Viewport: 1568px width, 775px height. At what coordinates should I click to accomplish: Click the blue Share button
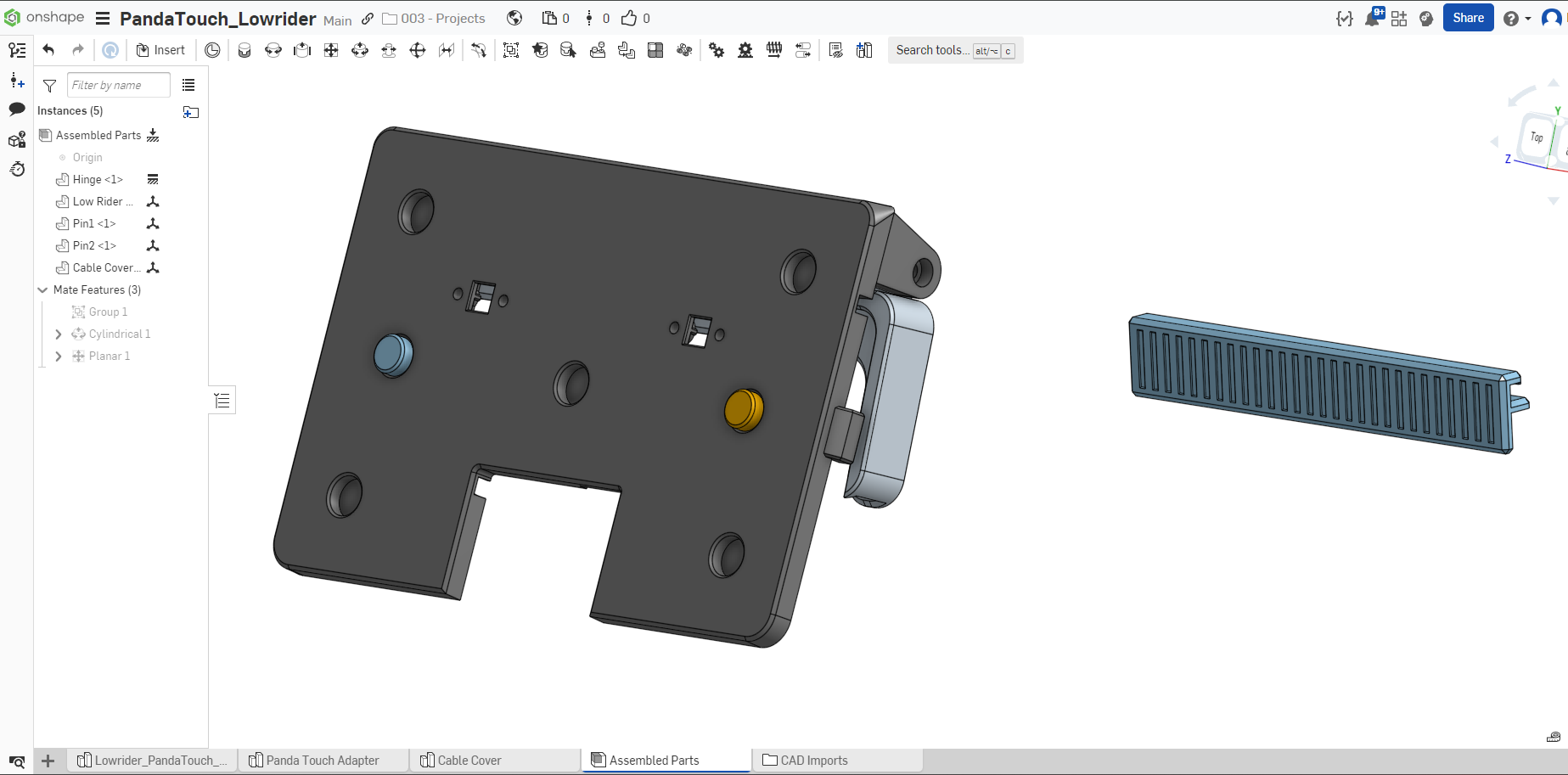pyautogui.click(x=1468, y=18)
